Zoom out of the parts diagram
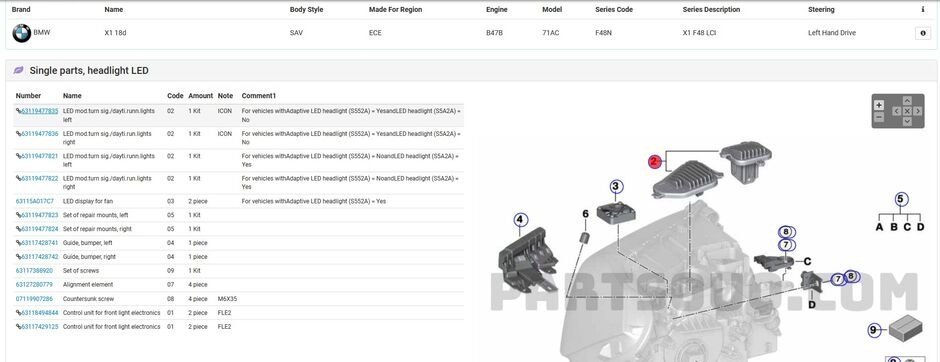This screenshot has width=940, height=362. [879, 117]
